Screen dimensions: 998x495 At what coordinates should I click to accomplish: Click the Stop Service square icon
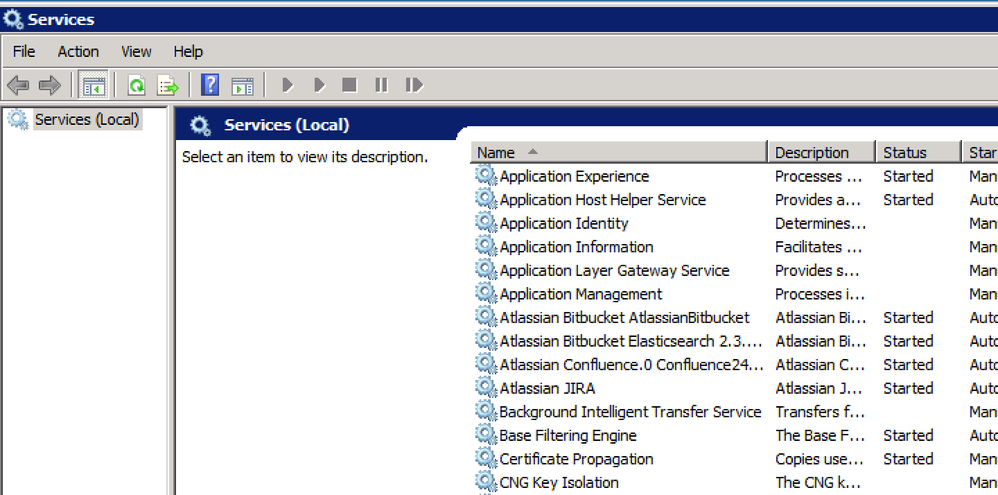coord(349,85)
